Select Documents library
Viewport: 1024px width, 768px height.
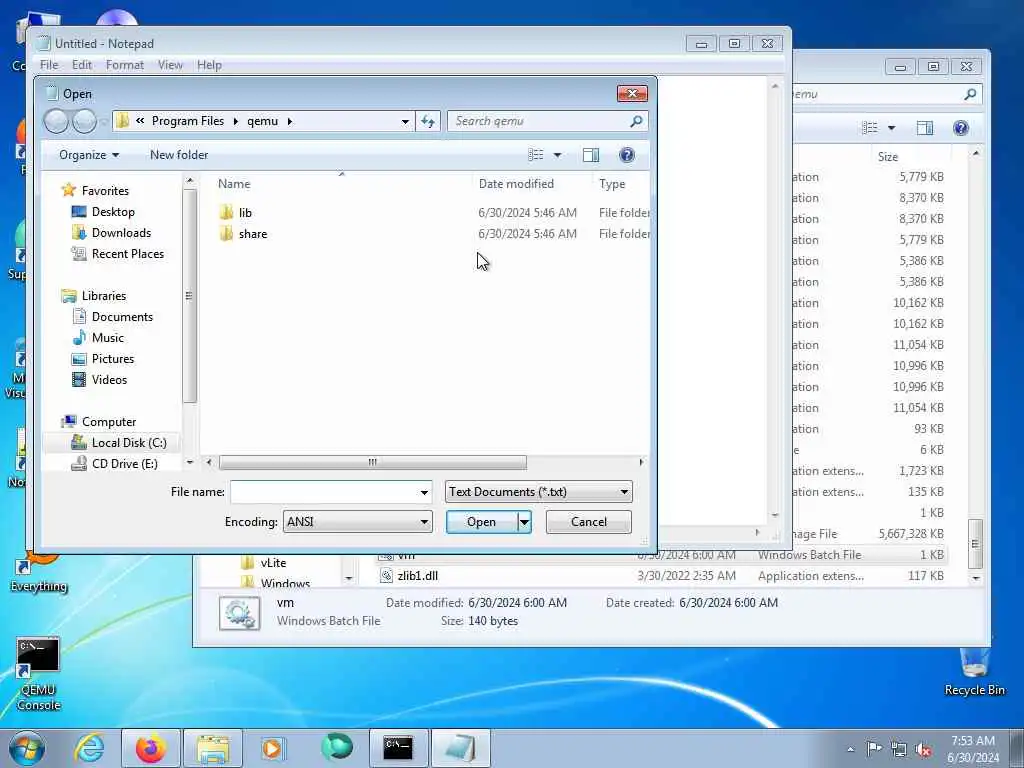[122, 317]
